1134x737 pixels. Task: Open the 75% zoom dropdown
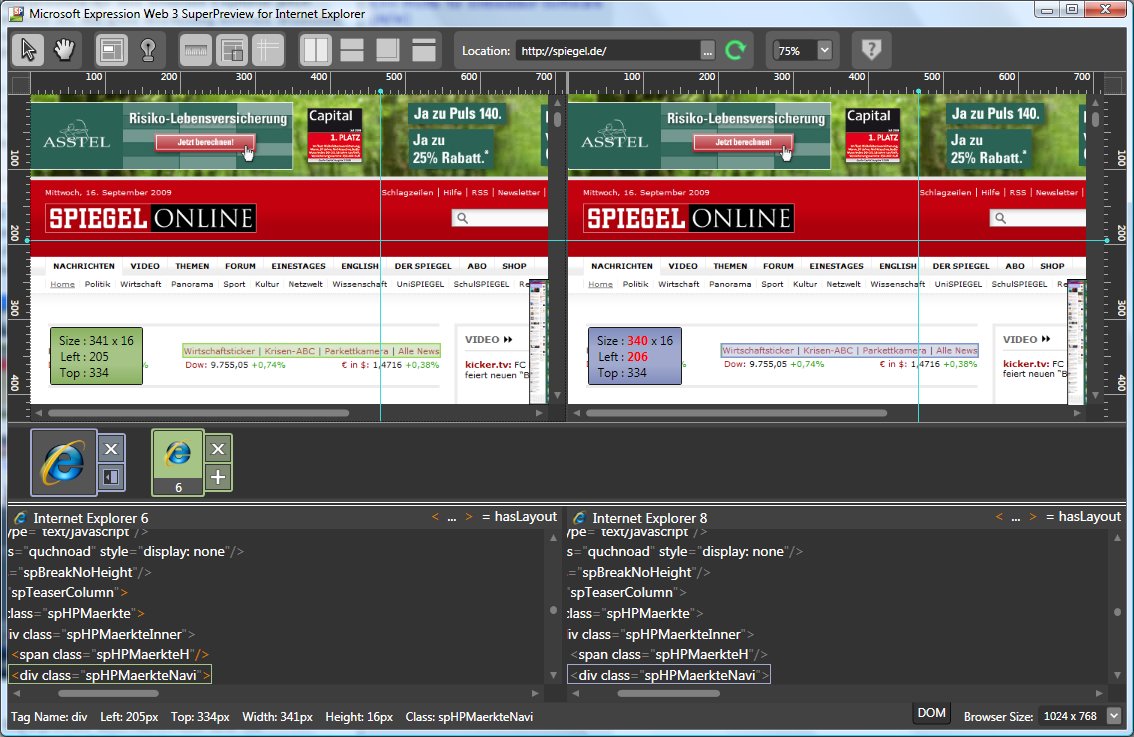coord(824,51)
